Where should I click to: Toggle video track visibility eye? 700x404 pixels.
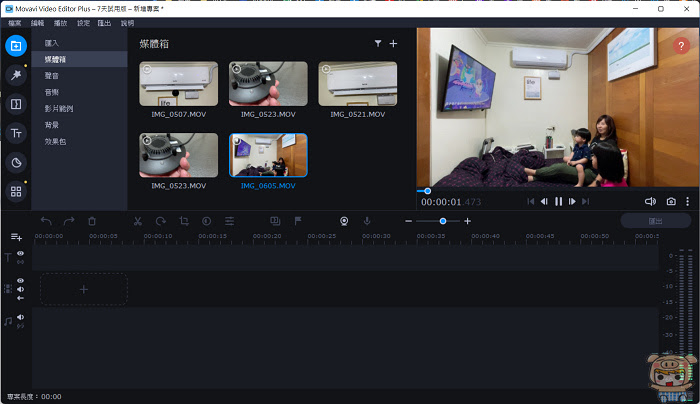(x=21, y=280)
